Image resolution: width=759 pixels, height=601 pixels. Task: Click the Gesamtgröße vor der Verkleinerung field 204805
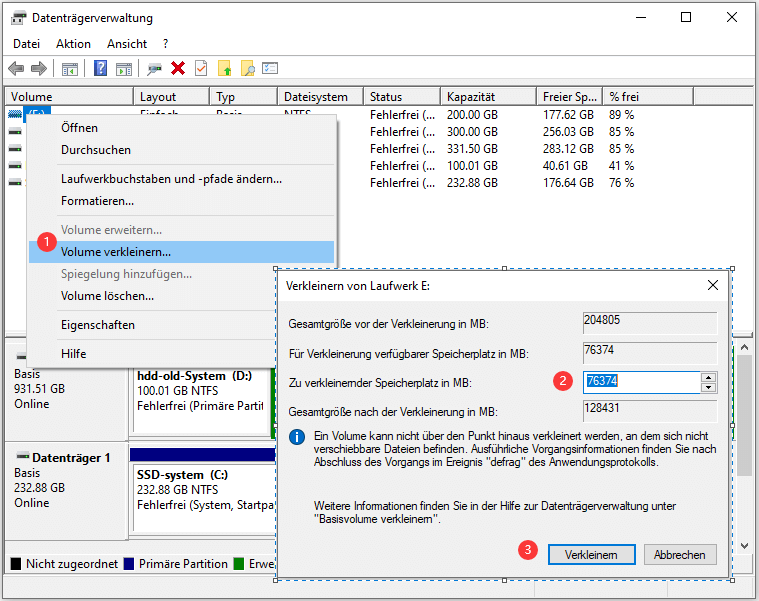tap(650, 323)
